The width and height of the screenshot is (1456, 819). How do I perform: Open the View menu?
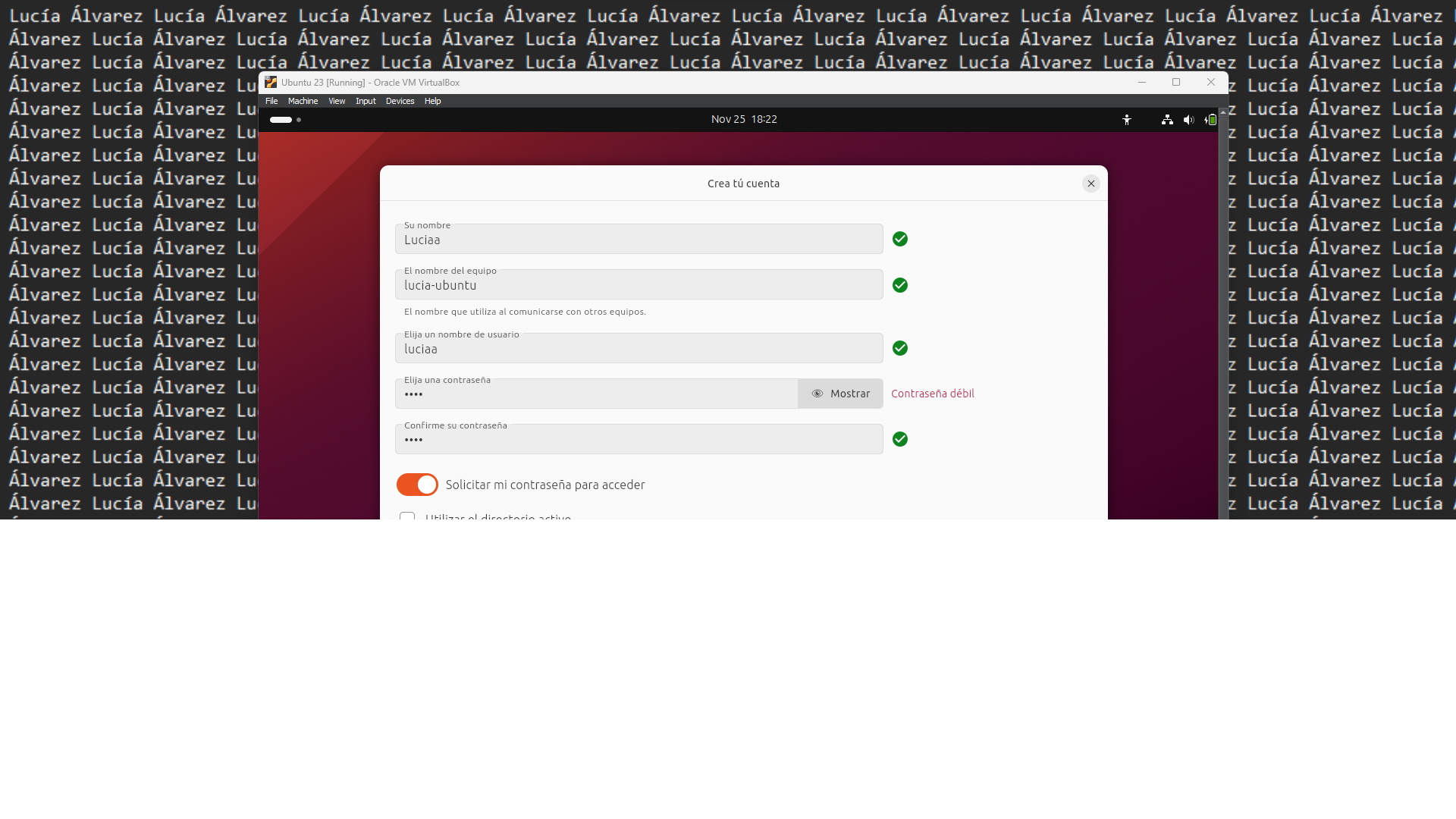(x=337, y=101)
